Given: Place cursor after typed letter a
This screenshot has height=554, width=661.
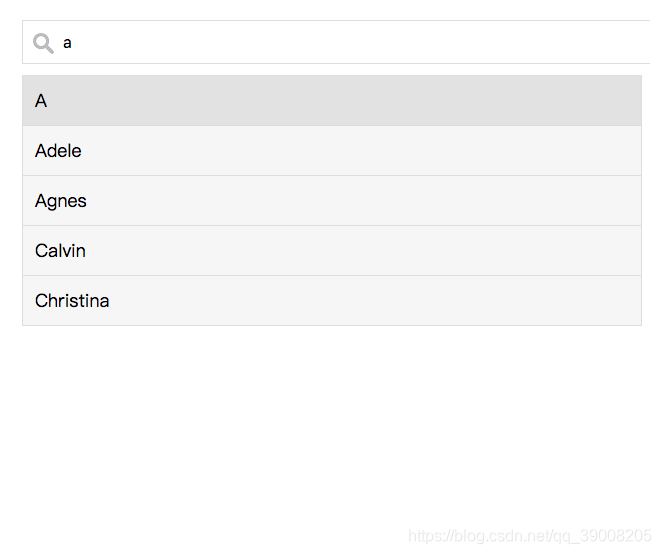Looking at the screenshot, I should click(x=73, y=43).
